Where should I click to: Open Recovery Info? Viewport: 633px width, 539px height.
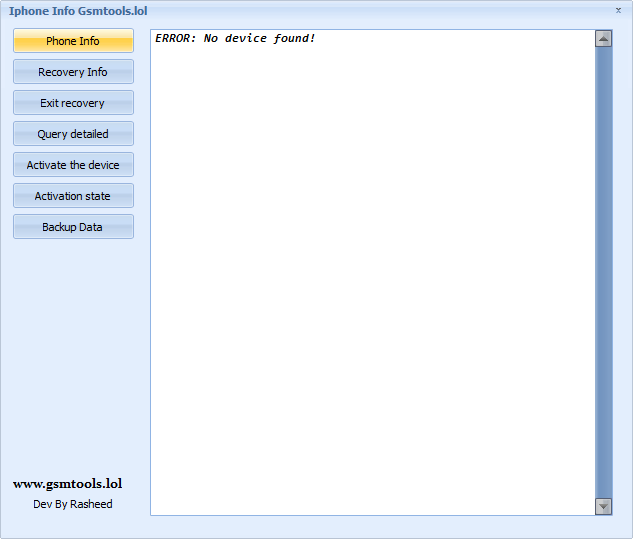pos(73,72)
